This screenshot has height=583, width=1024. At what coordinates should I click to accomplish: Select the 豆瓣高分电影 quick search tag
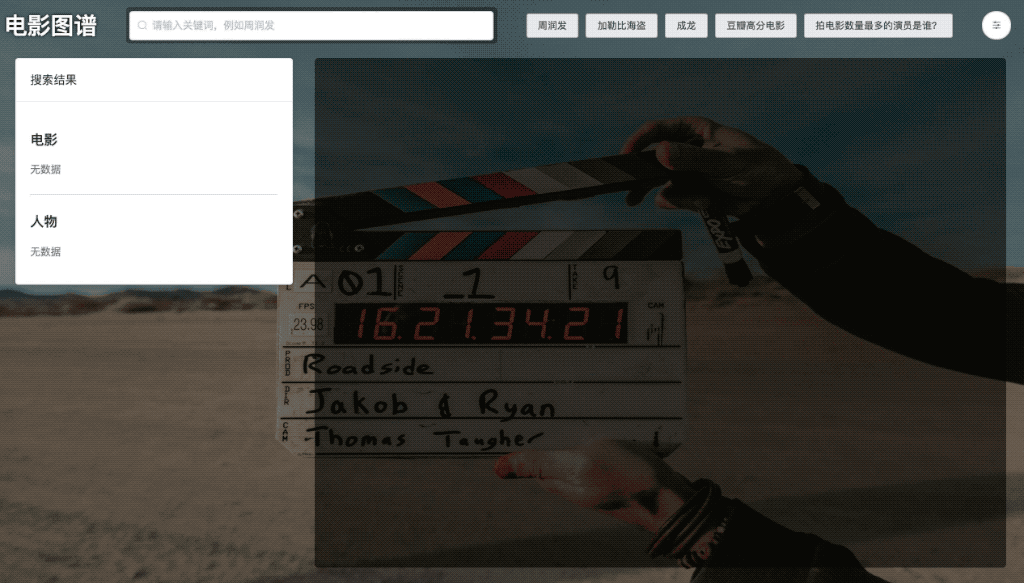click(x=756, y=25)
